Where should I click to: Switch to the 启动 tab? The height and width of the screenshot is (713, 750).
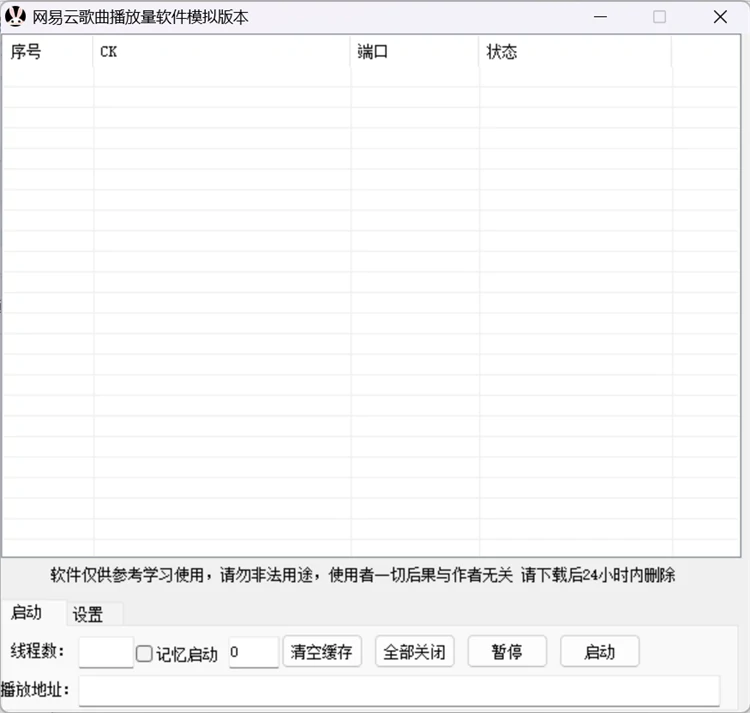point(33,613)
